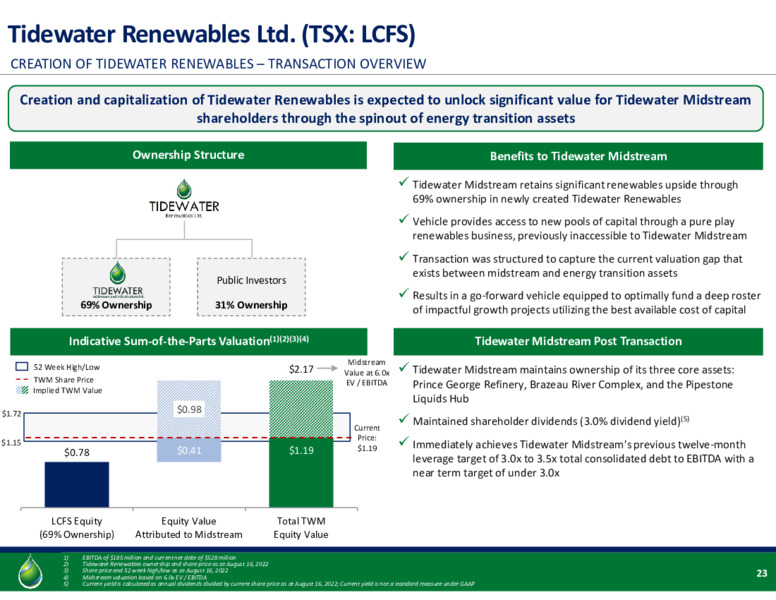Select the 'Indicative Sum-of-the-Parts Valuation' header
The height and width of the screenshot is (600, 776).
click(189, 341)
